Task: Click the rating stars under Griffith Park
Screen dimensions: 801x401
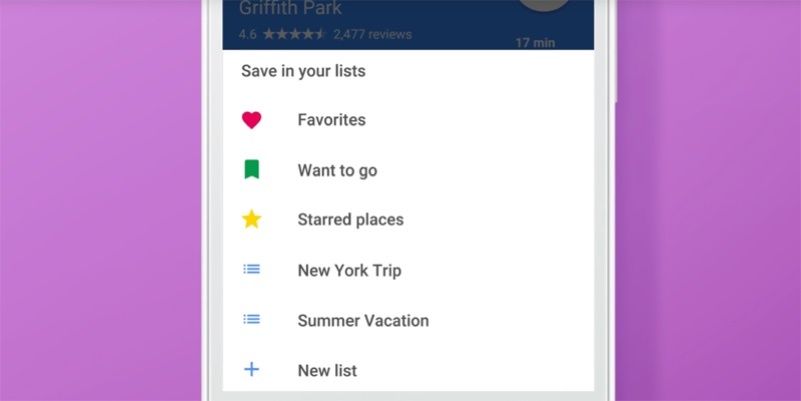Action: pos(294,34)
